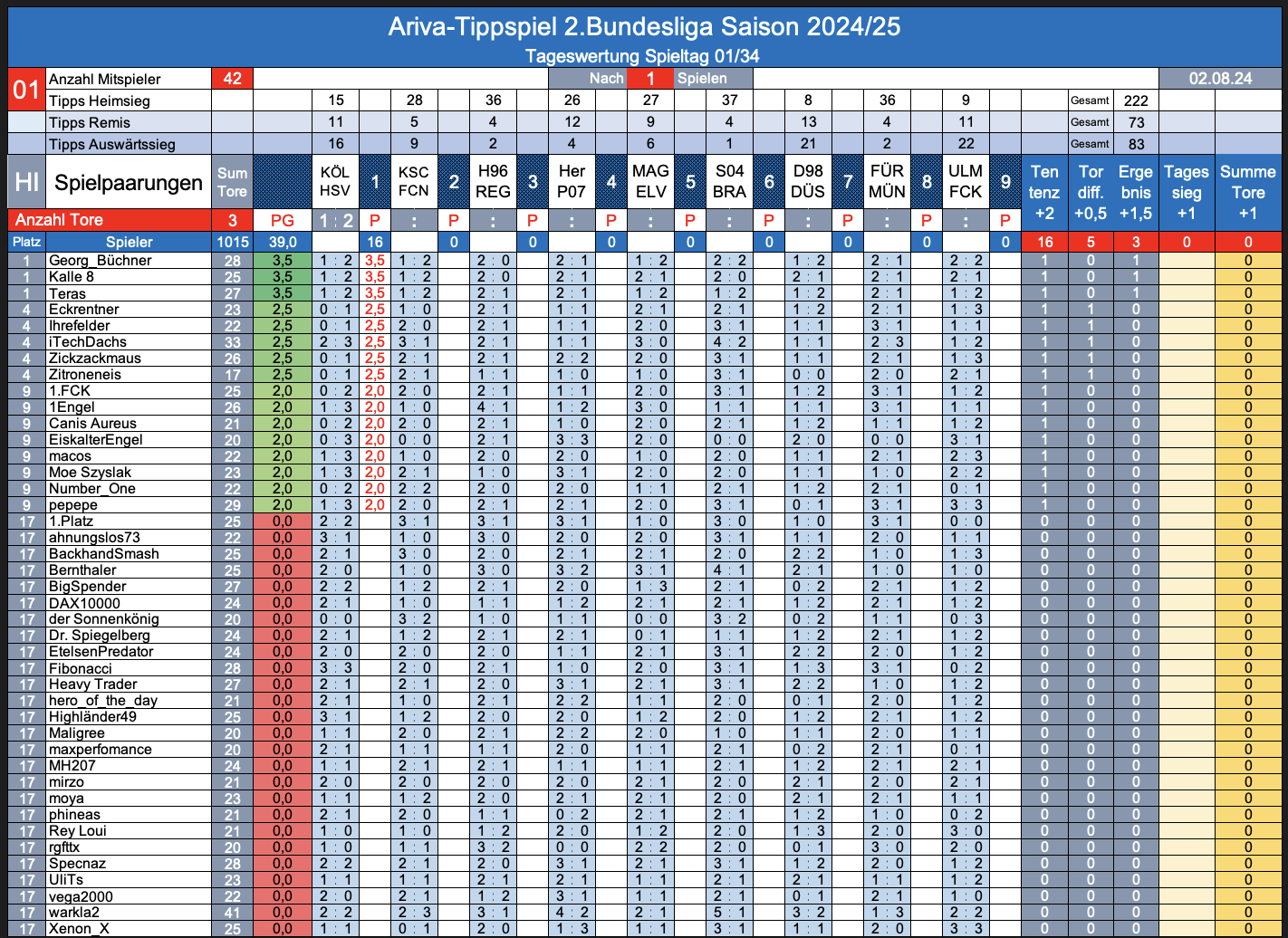This screenshot has width=1288, height=938.
Task: Click the title Ariva-Tippspiel 2.Bundesliga Saison 2024/25
Action: coord(644,27)
